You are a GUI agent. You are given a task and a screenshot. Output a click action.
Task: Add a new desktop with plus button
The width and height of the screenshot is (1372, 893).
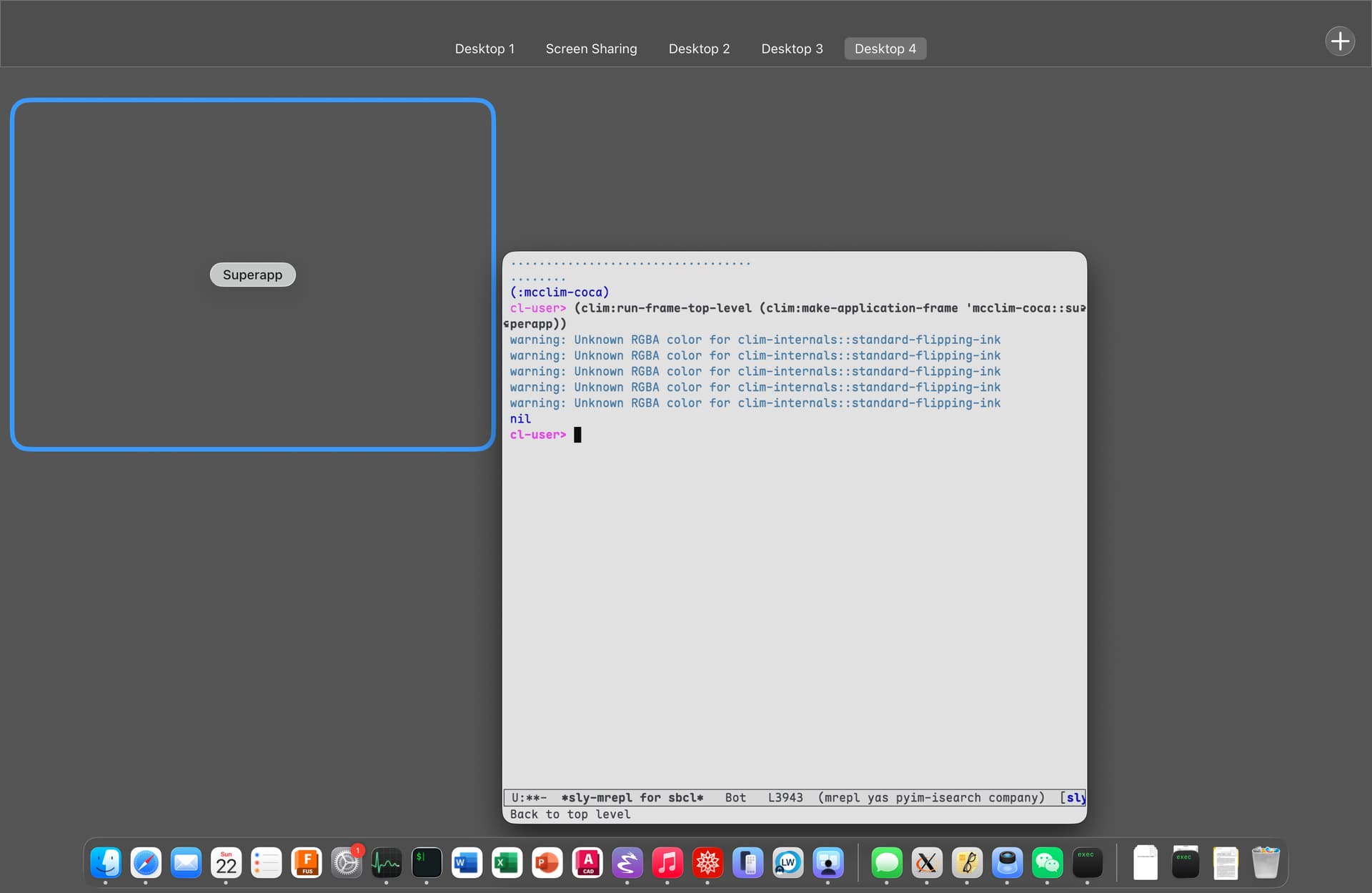1340,41
